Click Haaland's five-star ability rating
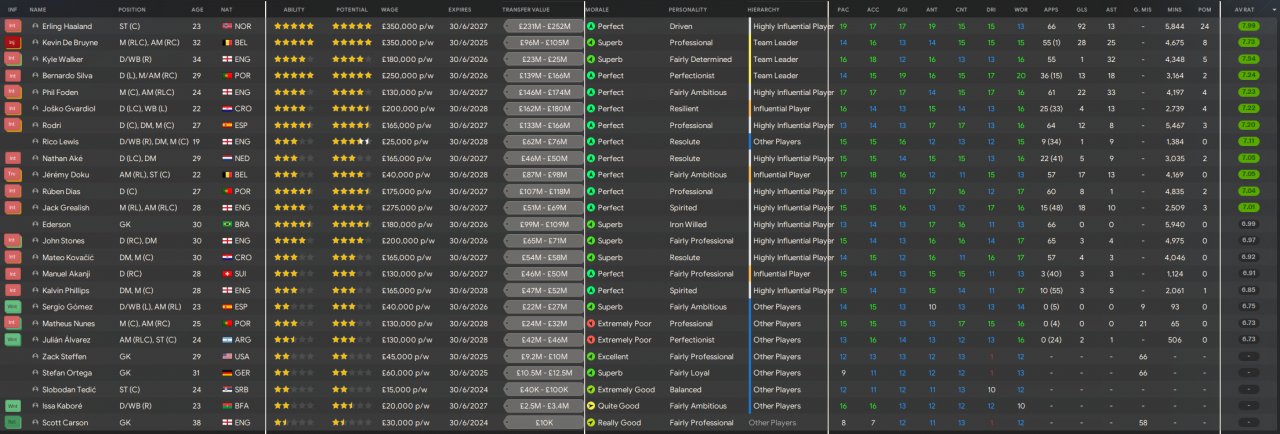 click(x=295, y=26)
